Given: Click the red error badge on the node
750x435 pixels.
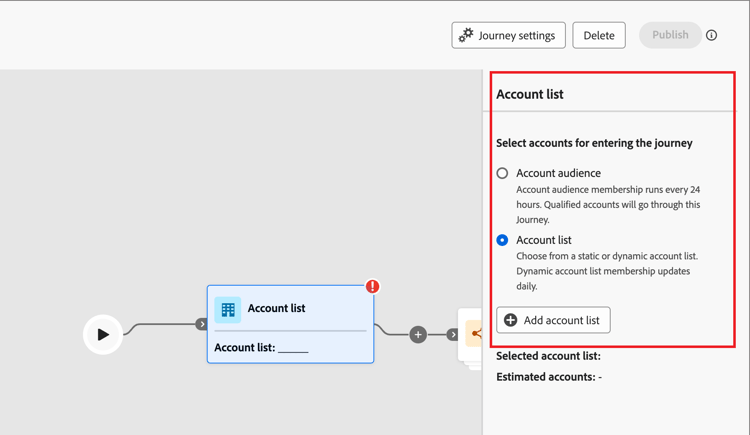Looking at the screenshot, I should point(372,287).
